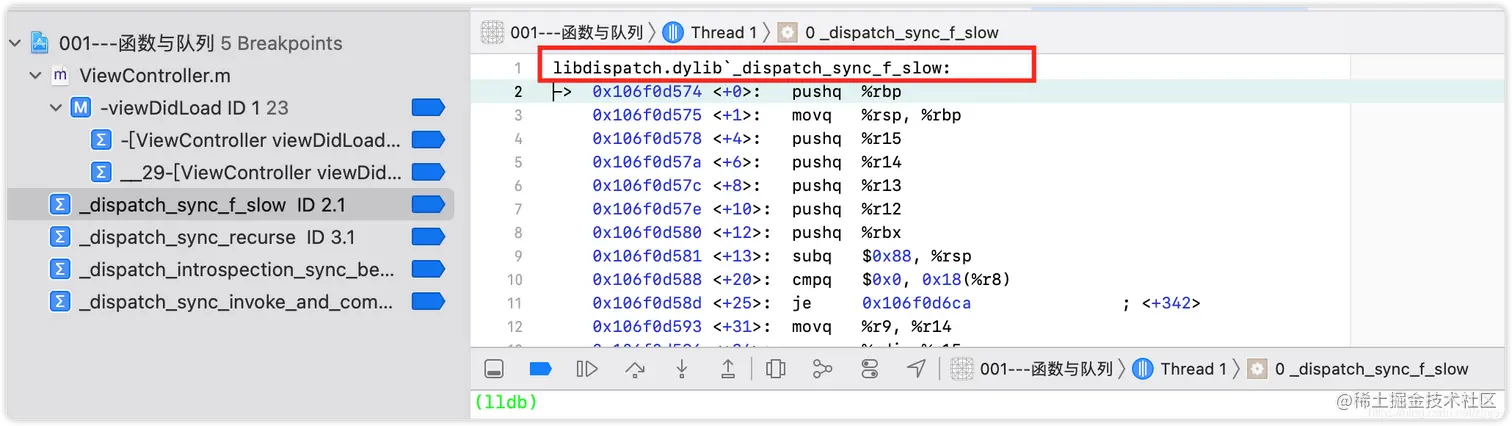
Task: Disable the _dispatch_sync_recurse breakpoint
Action: [428, 237]
